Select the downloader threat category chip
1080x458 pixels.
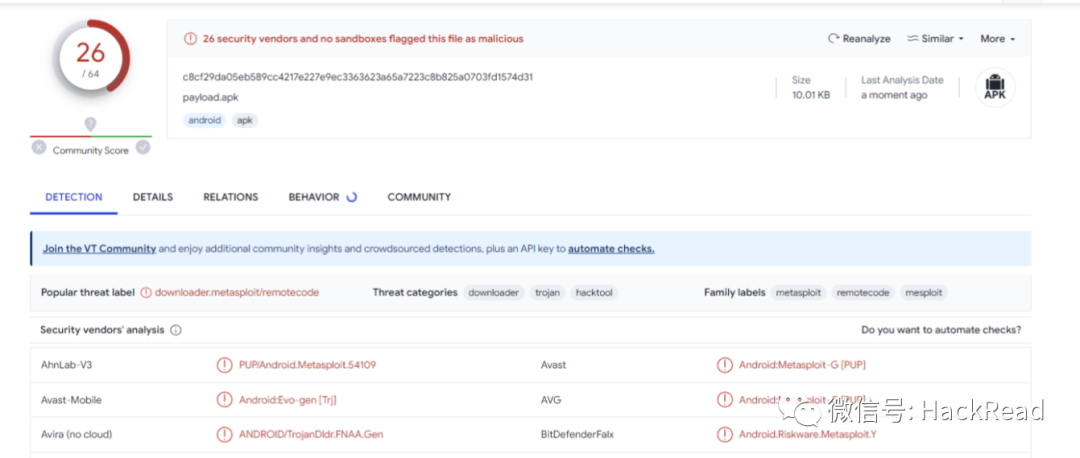[x=494, y=293]
